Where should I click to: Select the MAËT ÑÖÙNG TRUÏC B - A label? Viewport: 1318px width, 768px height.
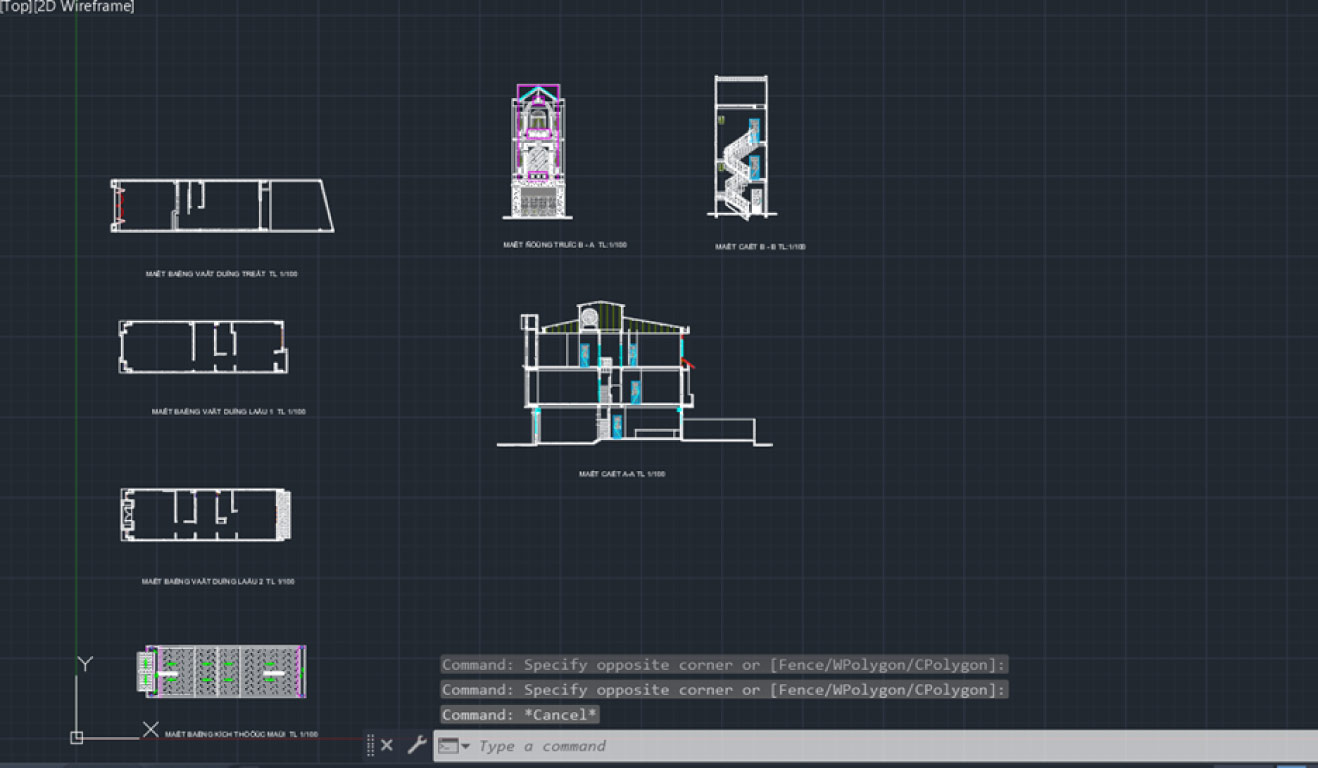[565, 244]
